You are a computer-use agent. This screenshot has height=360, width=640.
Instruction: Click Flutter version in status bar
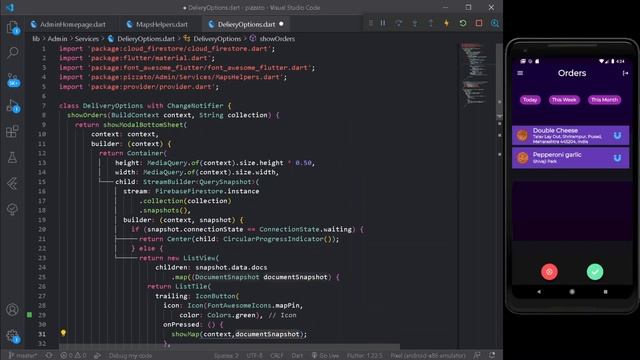pyautogui.click(x=364, y=356)
